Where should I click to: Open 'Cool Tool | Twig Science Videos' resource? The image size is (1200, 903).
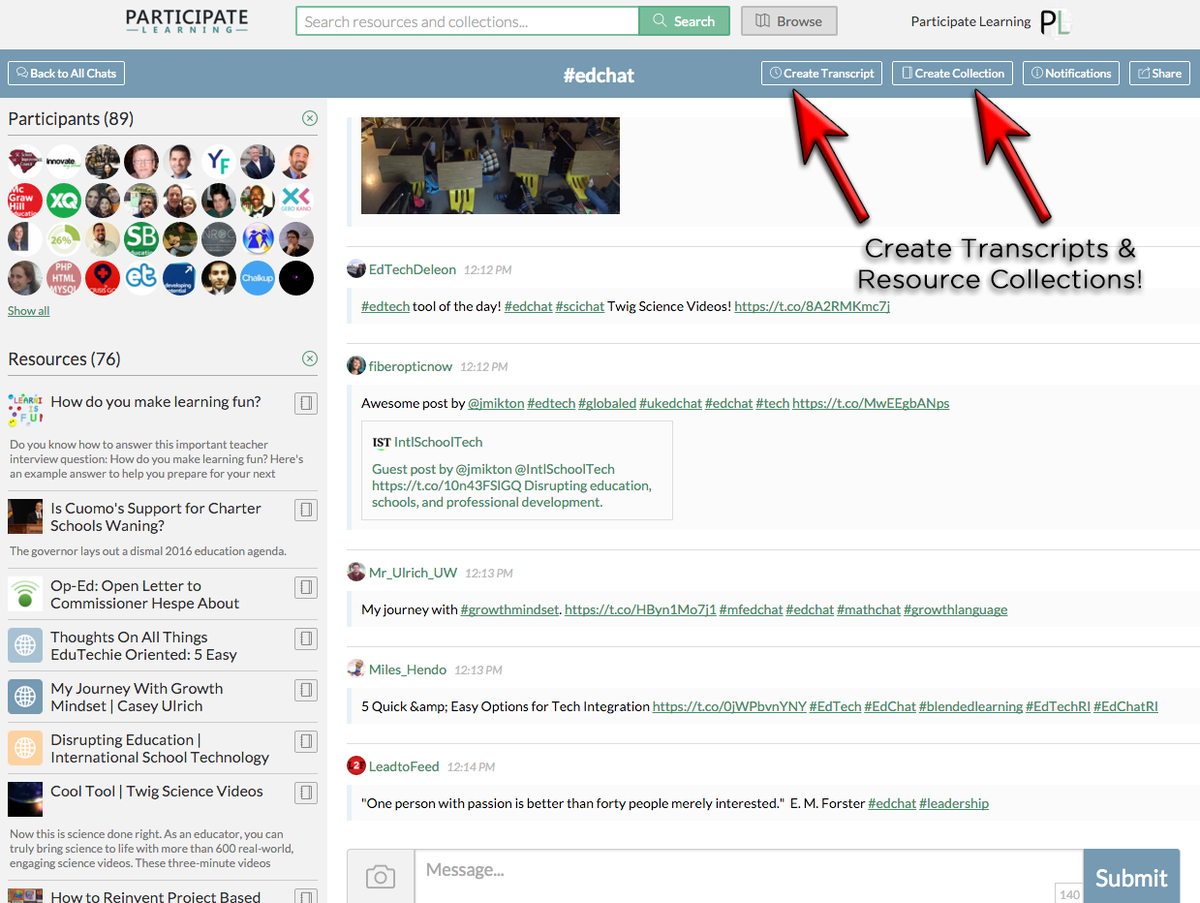click(157, 791)
